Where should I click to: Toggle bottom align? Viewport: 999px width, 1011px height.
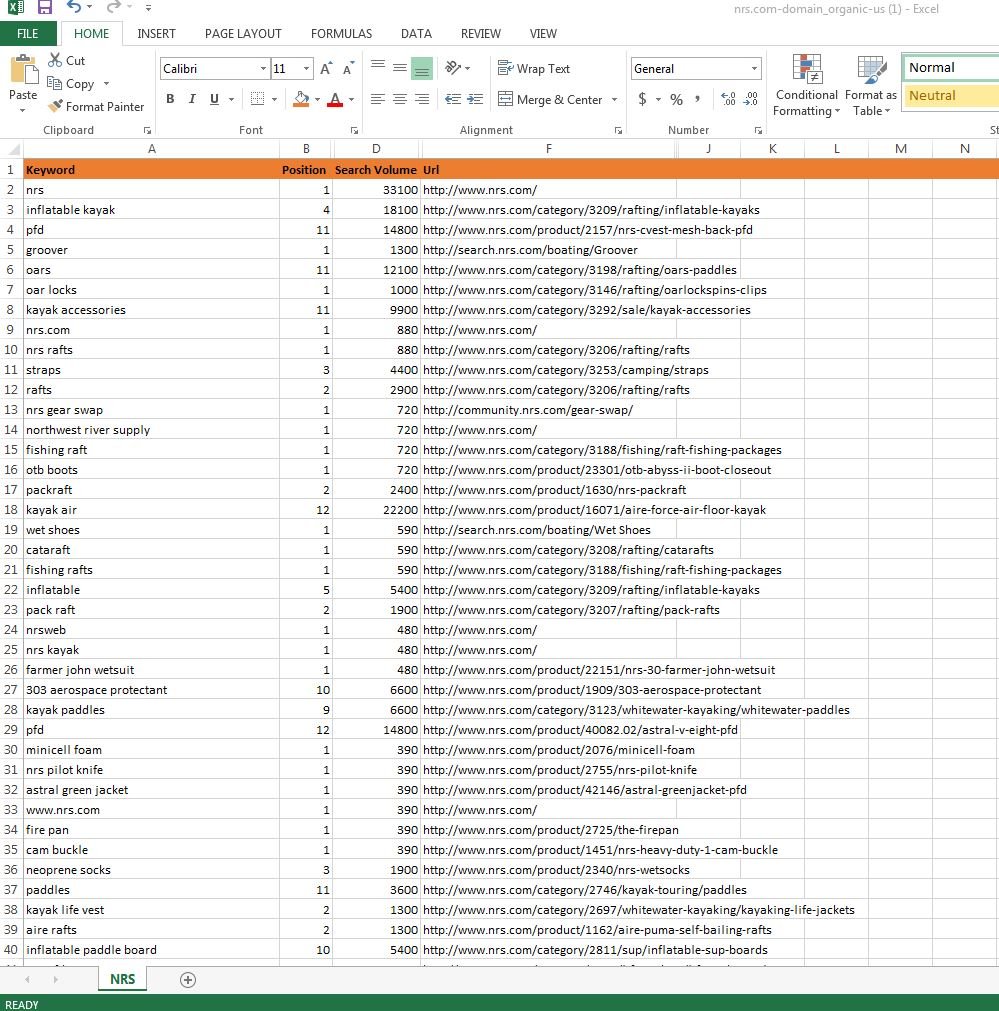click(x=422, y=69)
